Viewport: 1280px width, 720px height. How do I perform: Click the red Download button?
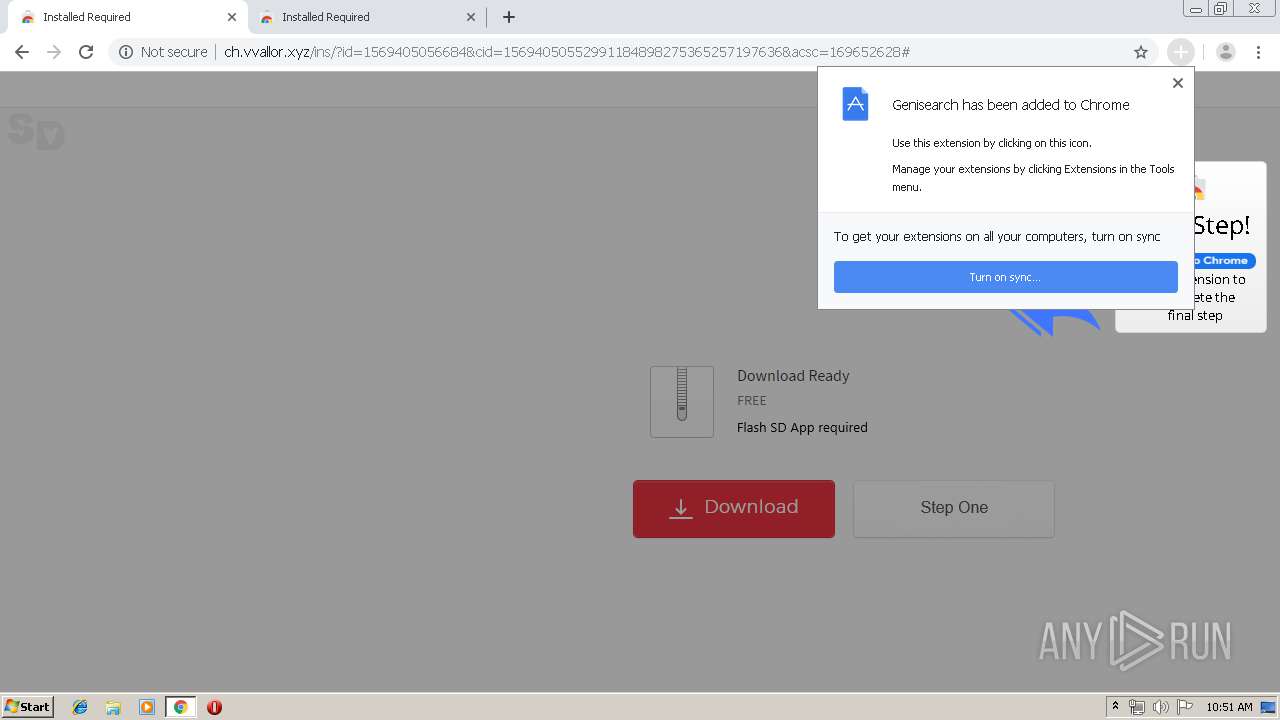coord(734,508)
